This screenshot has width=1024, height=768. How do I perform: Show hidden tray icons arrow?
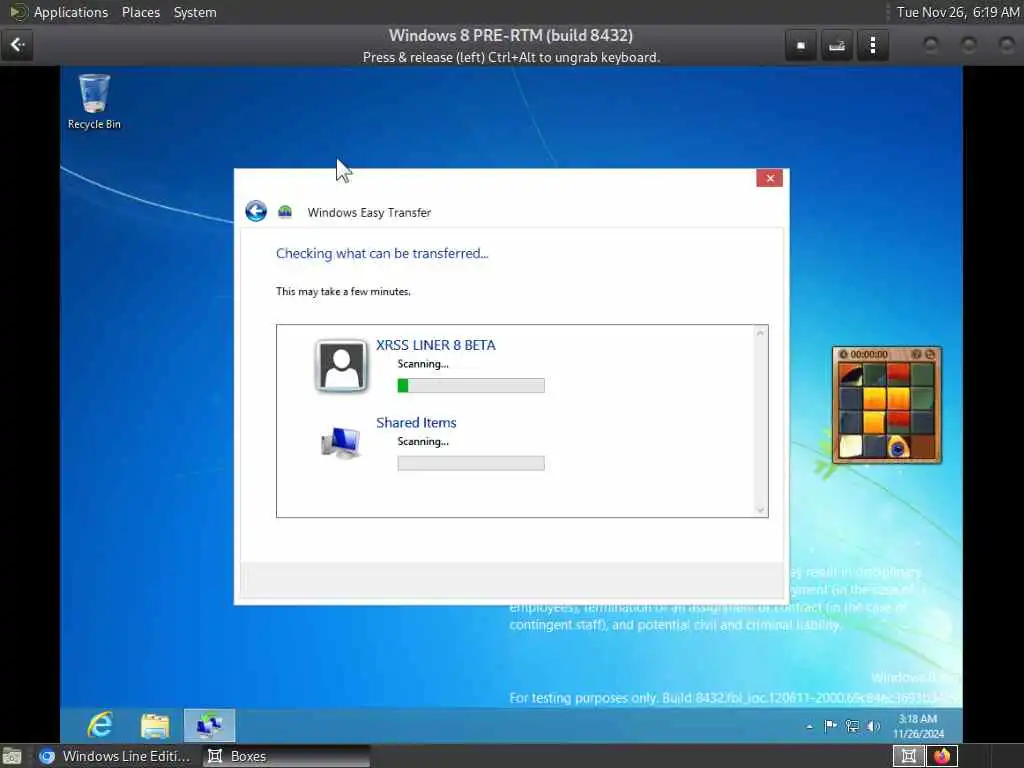tap(810, 726)
